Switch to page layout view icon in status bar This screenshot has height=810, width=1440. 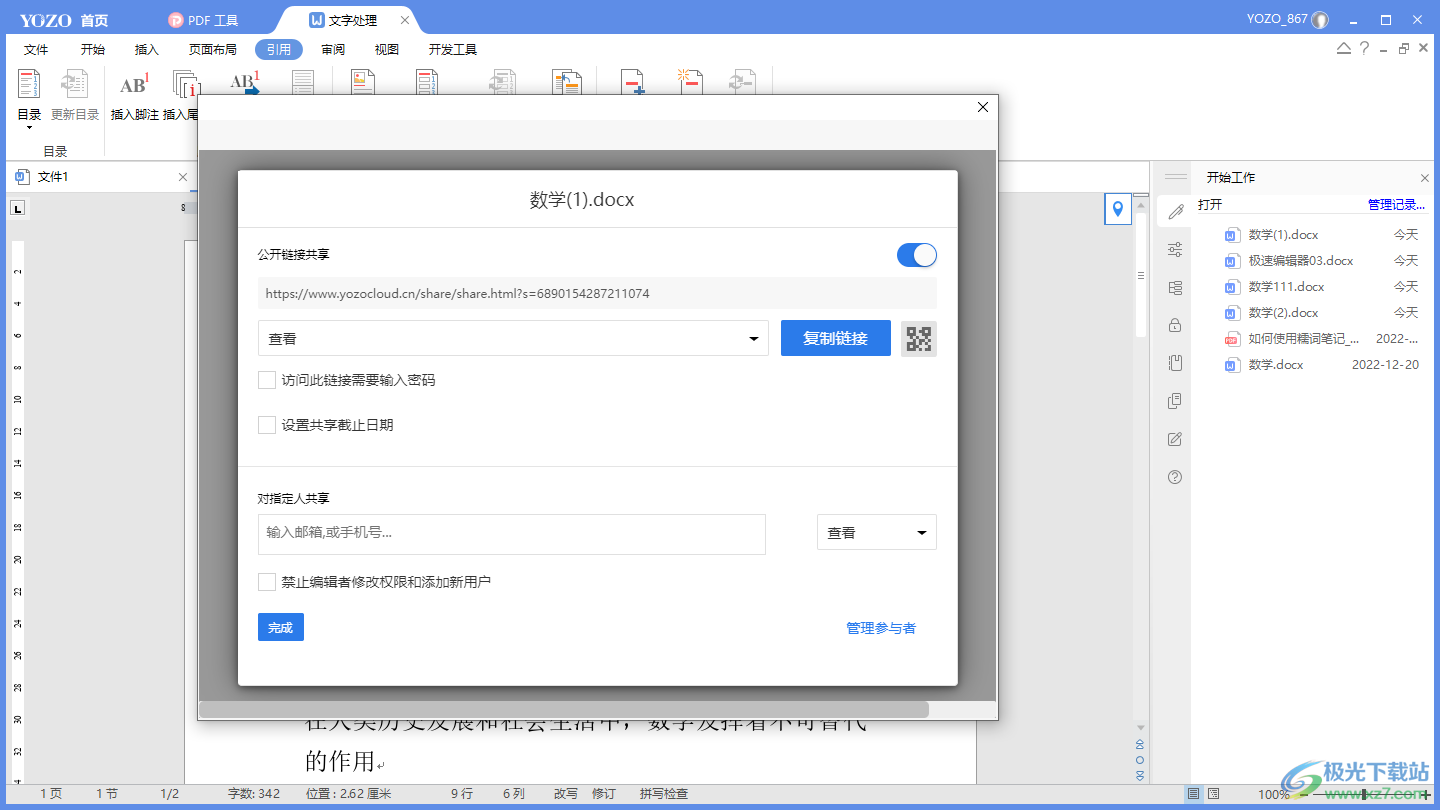[1193, 794]
